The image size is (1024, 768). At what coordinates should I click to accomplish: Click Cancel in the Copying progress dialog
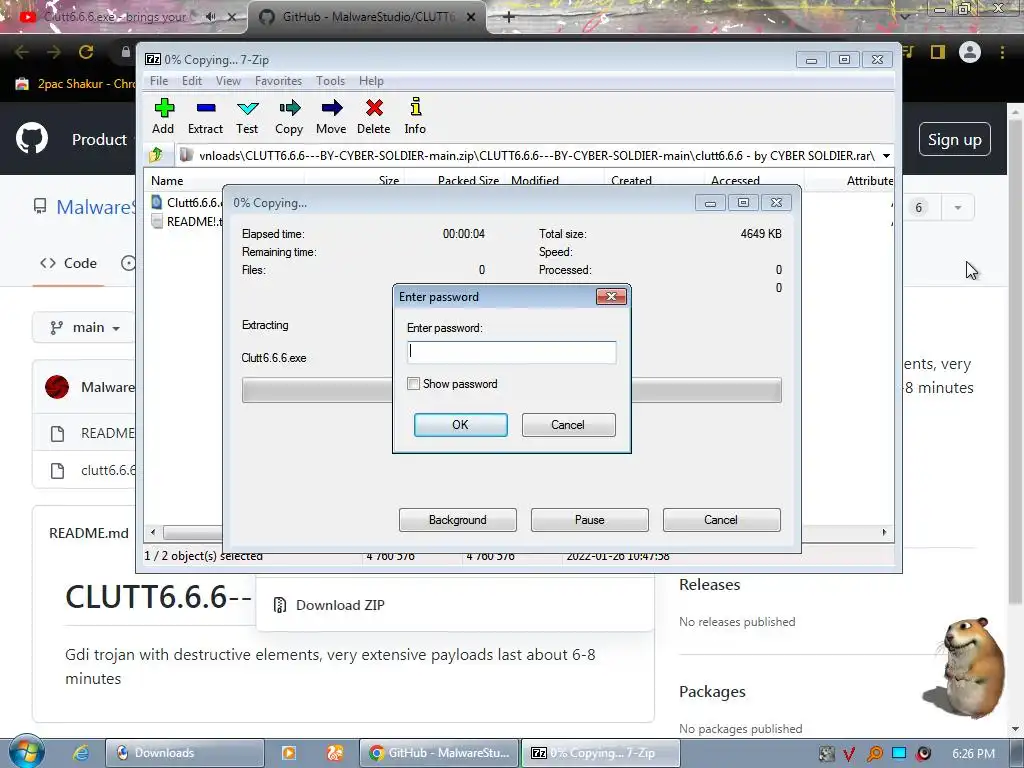point(722,520)
